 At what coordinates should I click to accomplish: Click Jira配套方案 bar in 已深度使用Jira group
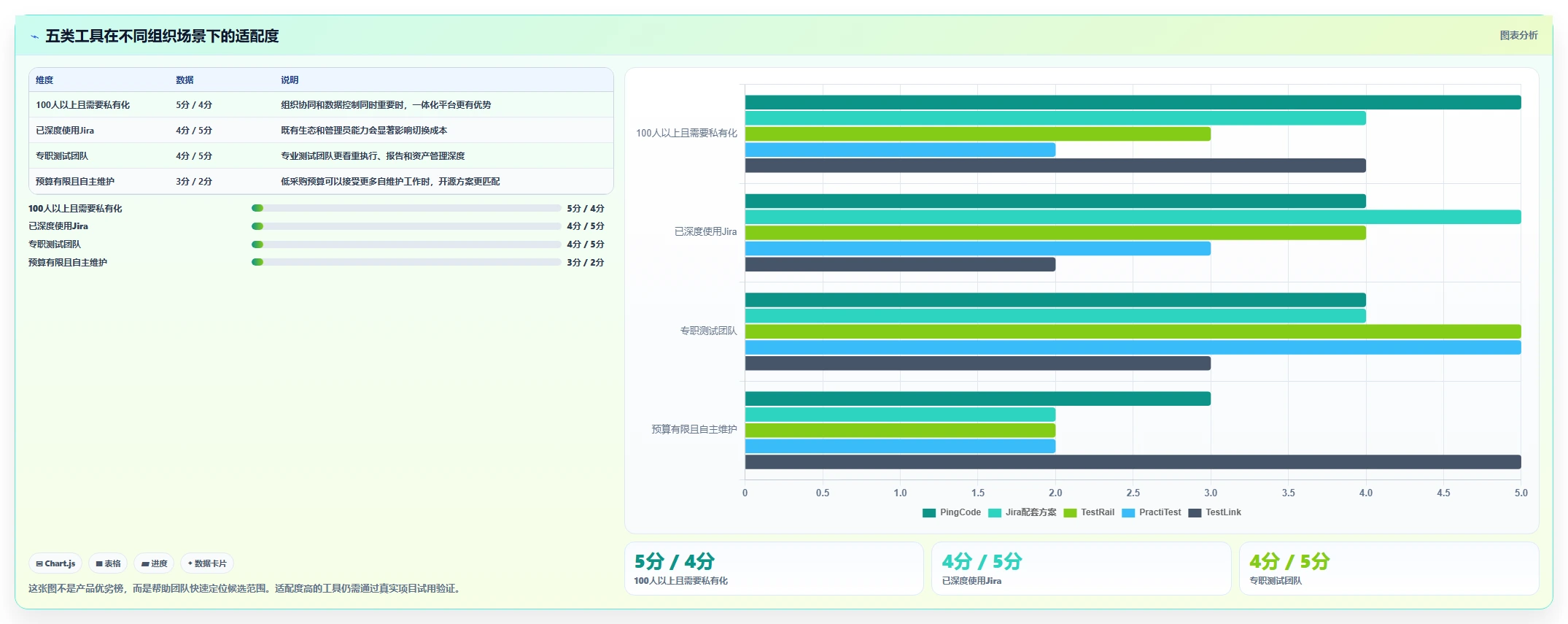tap(1133, 217)
